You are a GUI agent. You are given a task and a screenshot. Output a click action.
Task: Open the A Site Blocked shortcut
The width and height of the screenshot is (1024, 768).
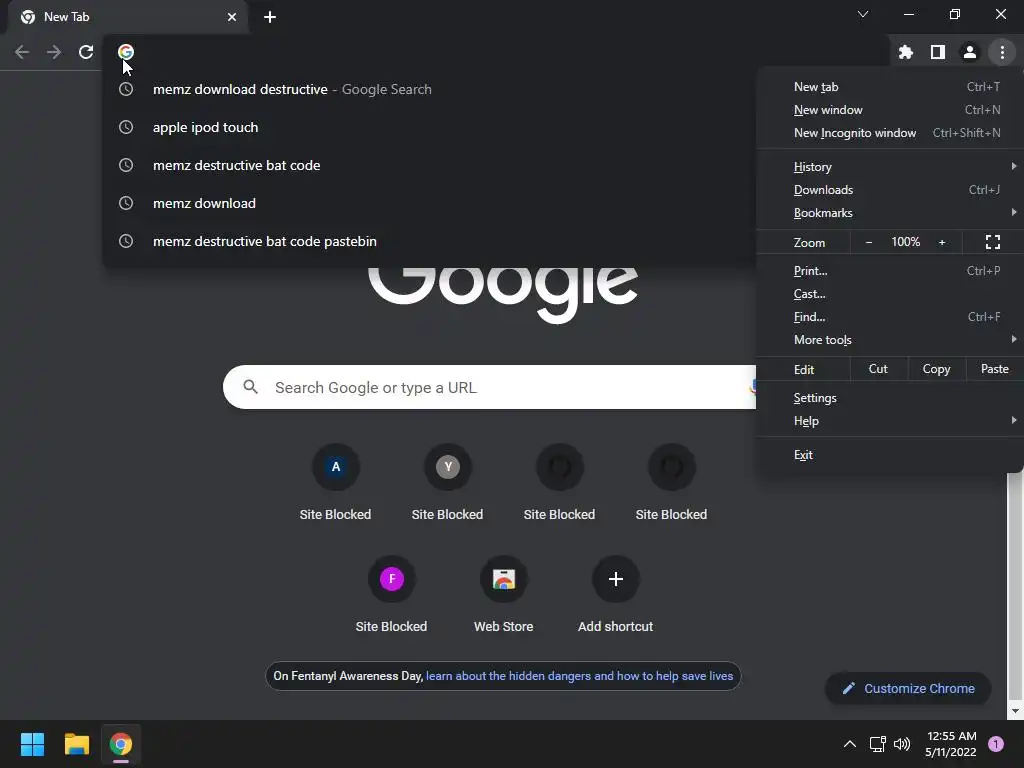click(x=336, y=483)
